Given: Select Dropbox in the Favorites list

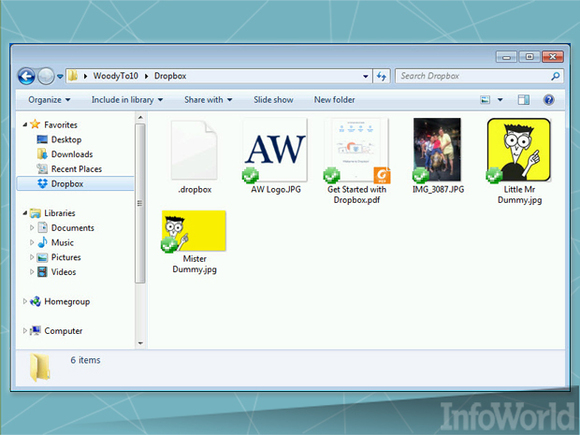Looking at the screenshot, I should pyautogui.click(x=75, y=184).
